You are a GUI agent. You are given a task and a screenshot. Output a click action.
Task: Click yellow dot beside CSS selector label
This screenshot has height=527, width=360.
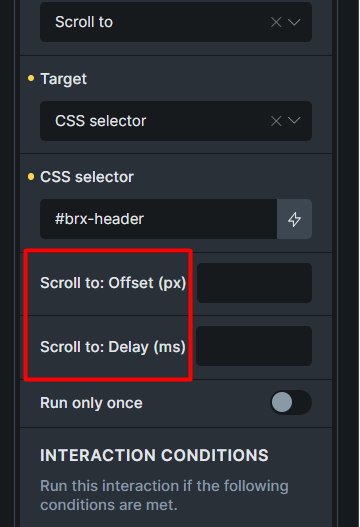[31, 177]
